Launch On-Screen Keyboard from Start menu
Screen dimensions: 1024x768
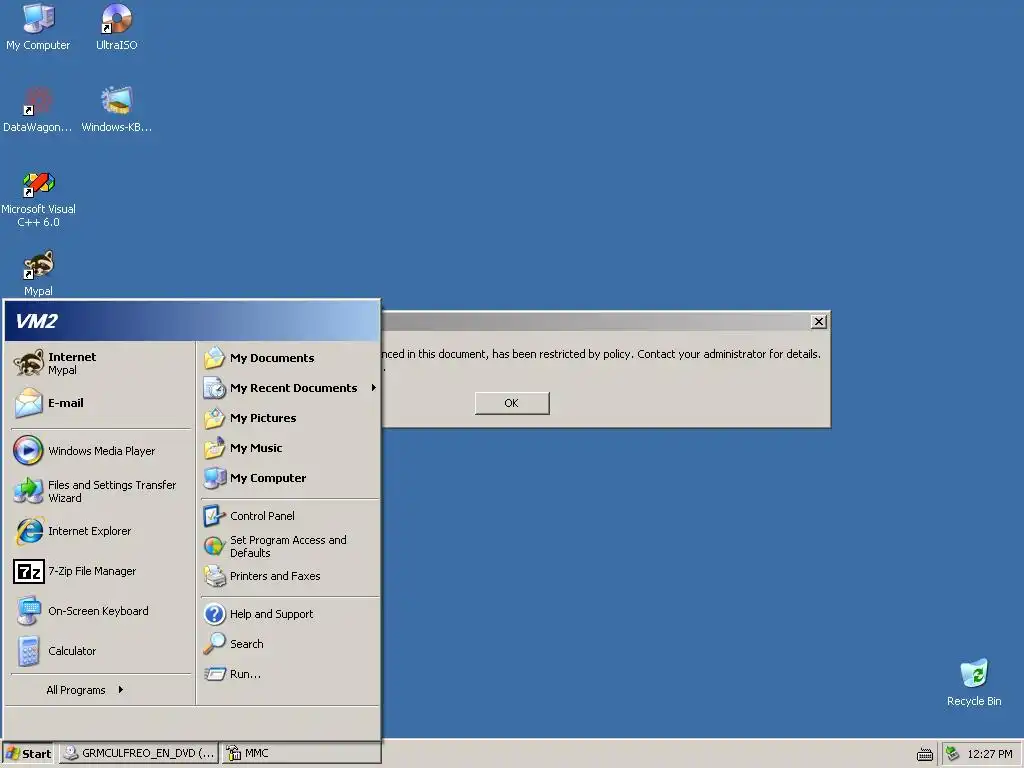[x=101, y=611]
